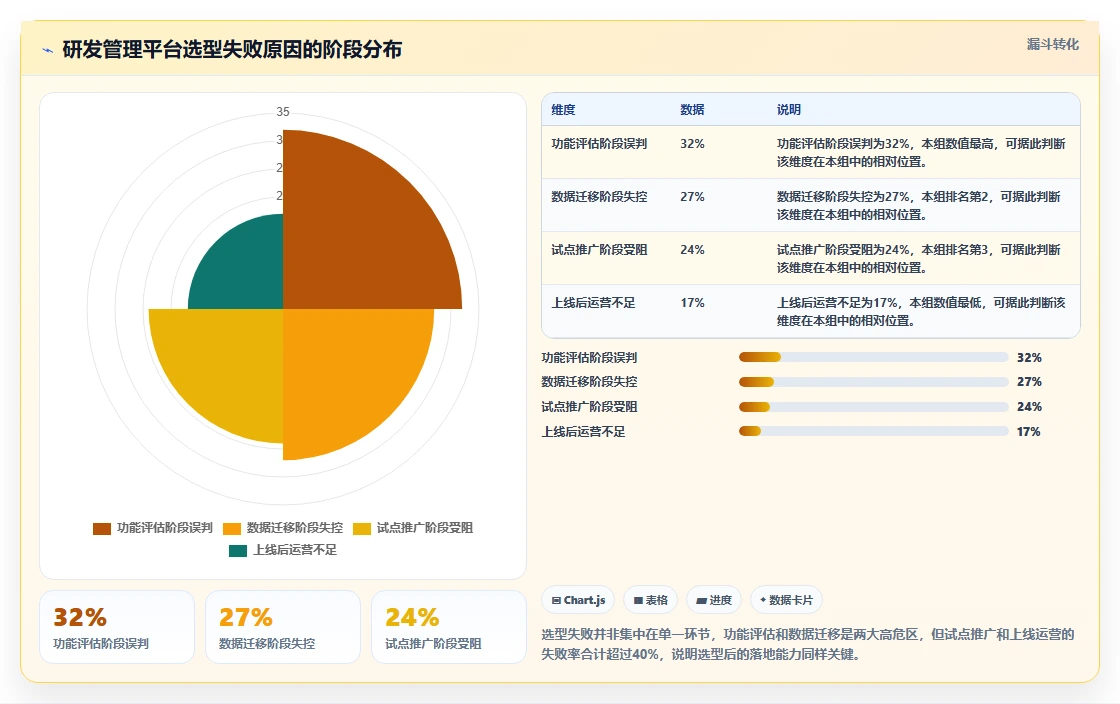Click the 说明 column header

(x=789, y=110)
